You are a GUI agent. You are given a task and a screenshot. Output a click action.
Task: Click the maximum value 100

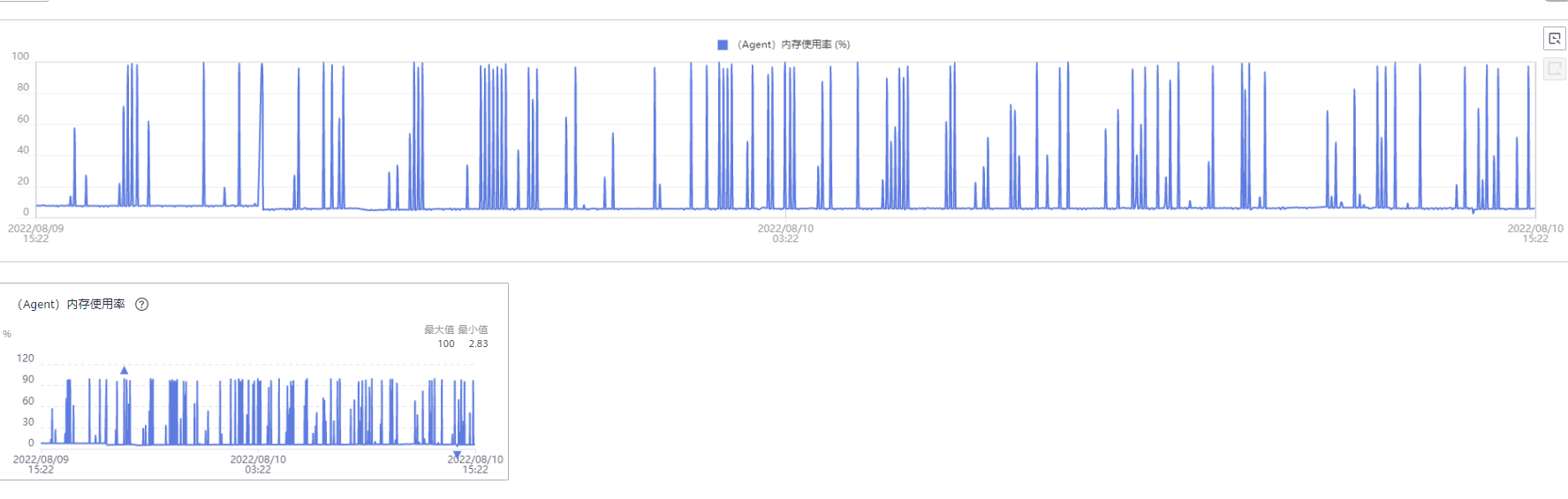tap(446, 344)
